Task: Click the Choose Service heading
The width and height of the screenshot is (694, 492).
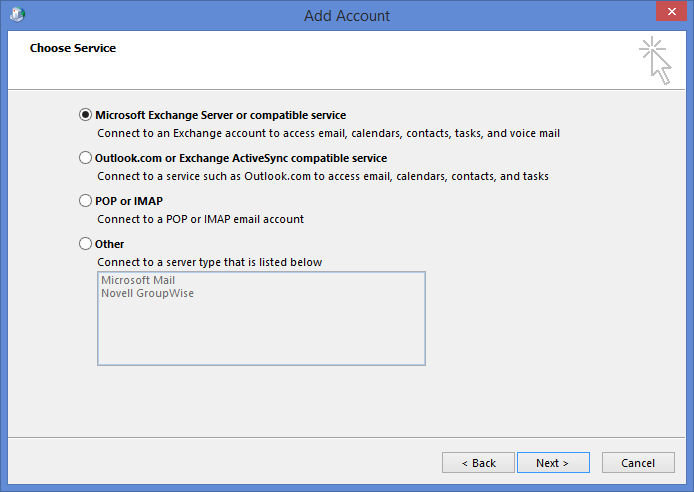Action: pyautogui.click(x=73, y=48)
